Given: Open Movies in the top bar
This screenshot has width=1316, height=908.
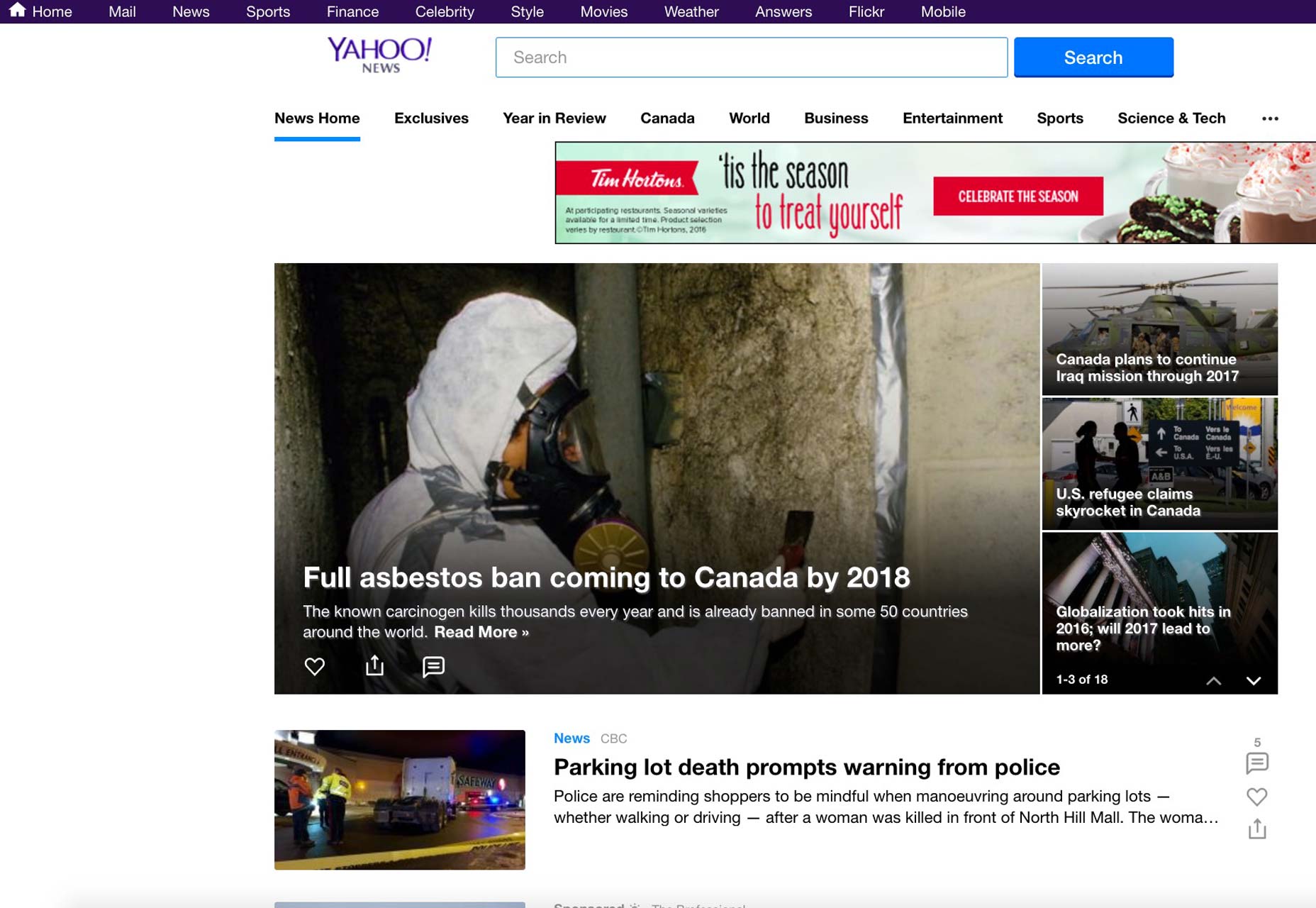Looking at the screenshot, I should tap(603, 11).
